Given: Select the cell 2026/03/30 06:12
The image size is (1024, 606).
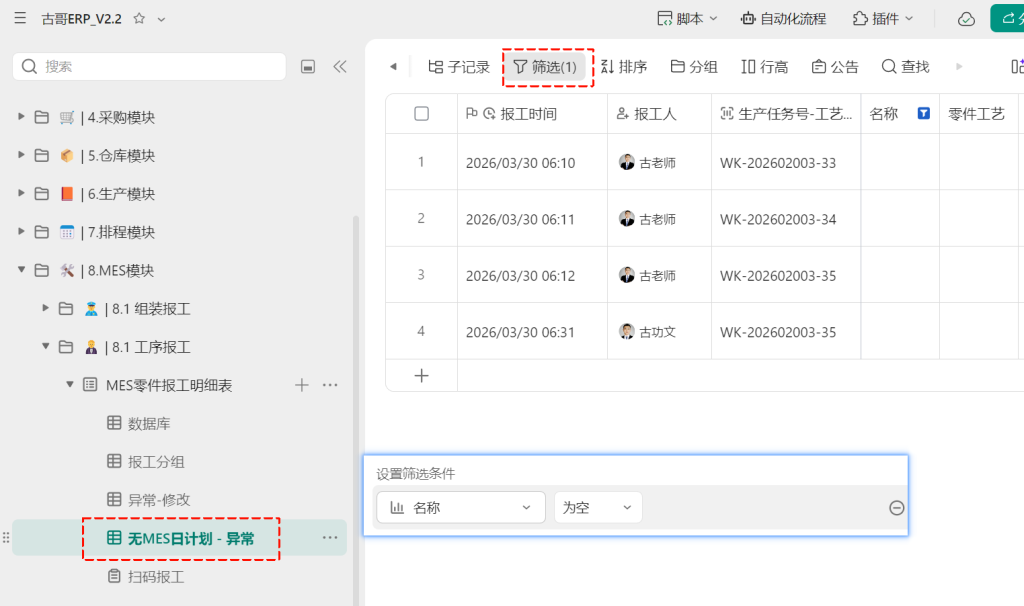Looking at the screenshot, I should pyautogui.click(x=532, y=275).
